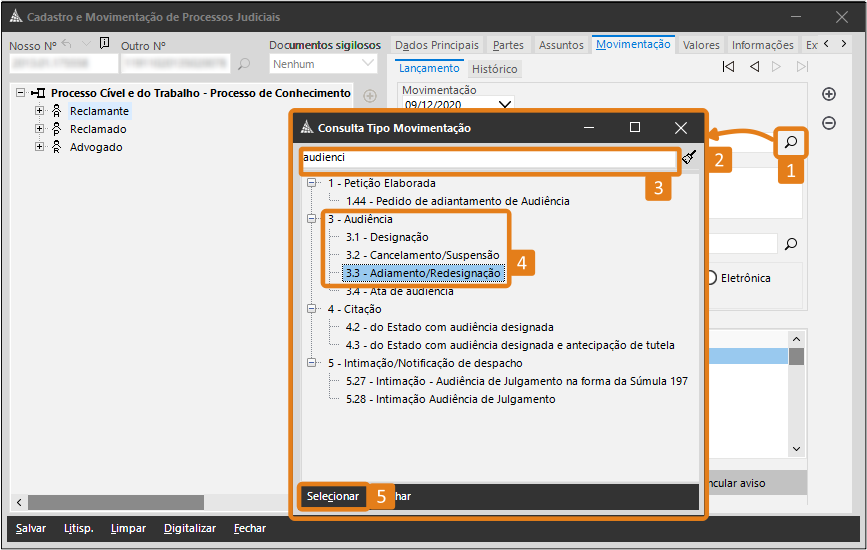867x550 pixels.
Task: Go to the previous record arrow
Action: (x=754, y=67)
